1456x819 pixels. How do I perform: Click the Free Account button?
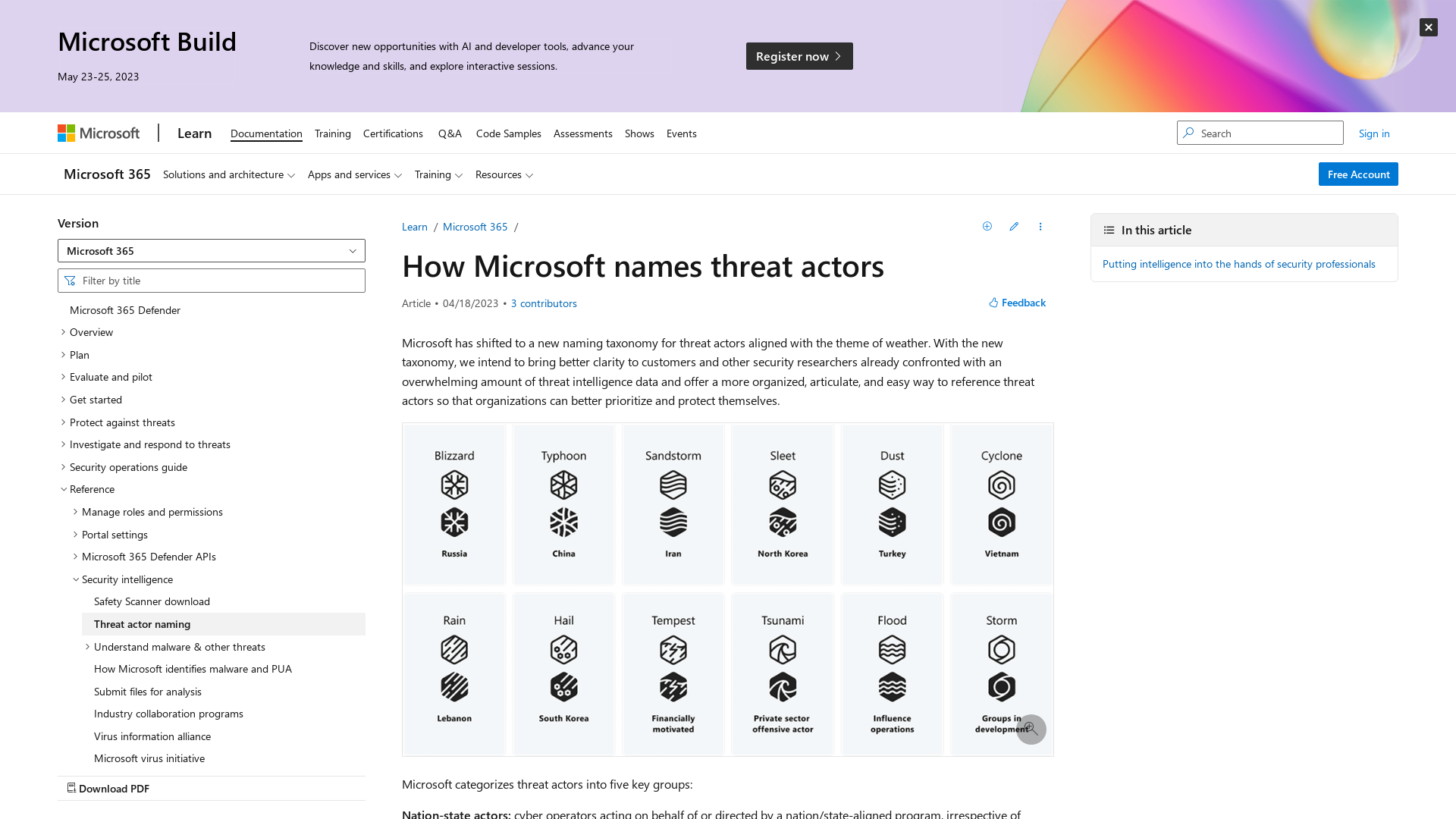[1358, 174]
